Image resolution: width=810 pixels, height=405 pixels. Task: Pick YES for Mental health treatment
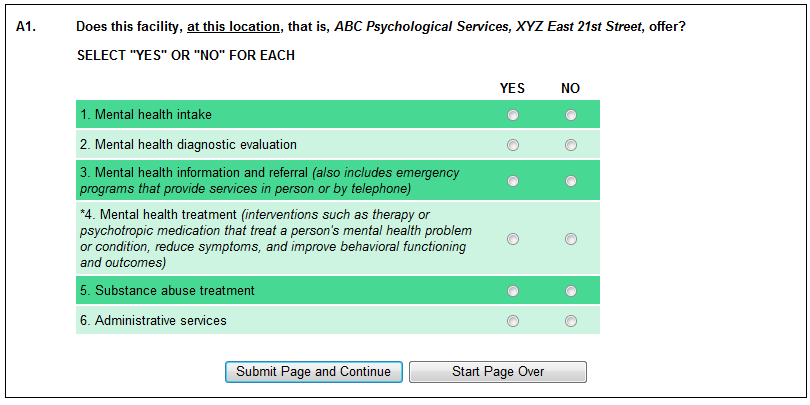tap(513, 239)
